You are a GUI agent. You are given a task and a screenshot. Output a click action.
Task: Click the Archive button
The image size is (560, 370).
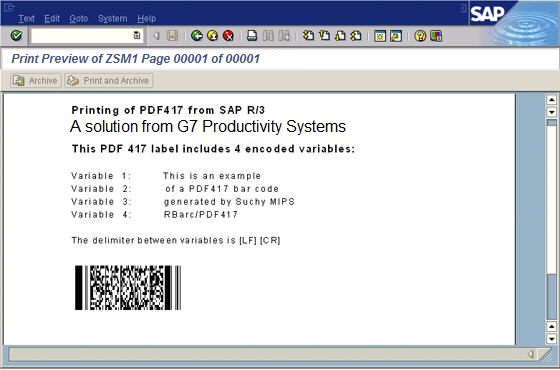(36, 81)
